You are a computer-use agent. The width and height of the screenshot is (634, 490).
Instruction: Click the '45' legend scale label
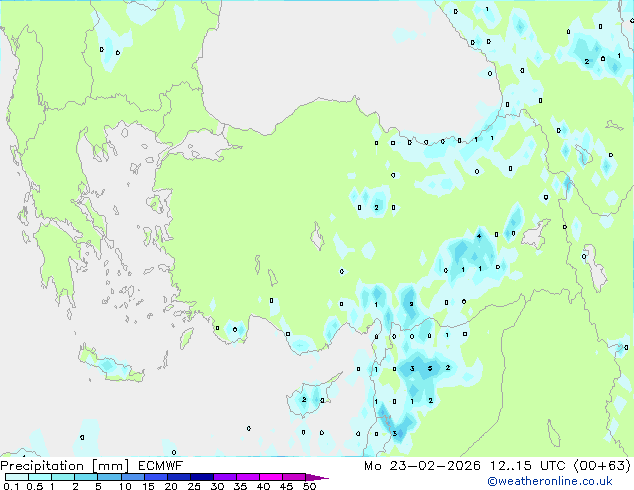click(286, 486)
